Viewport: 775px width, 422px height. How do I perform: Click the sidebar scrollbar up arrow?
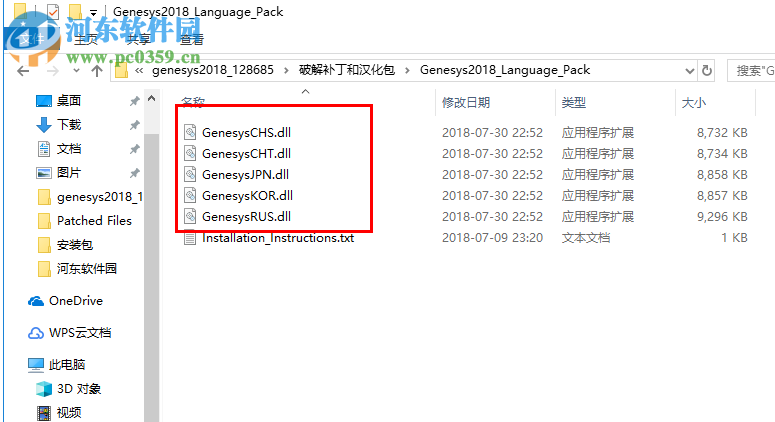[152, 98]
